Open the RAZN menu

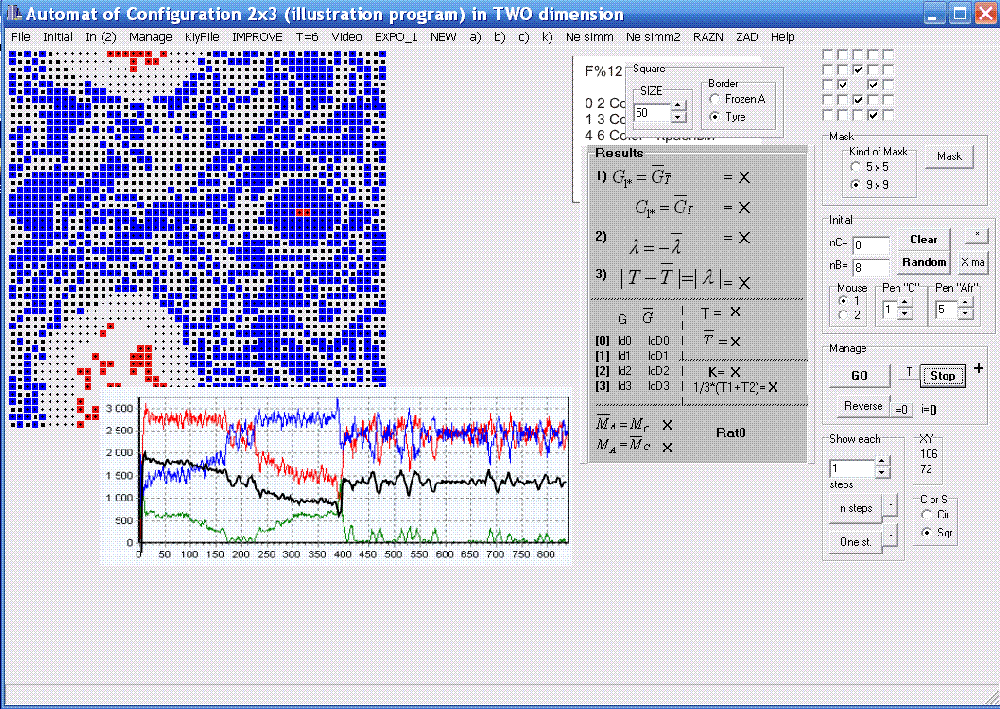tap(708, 37)
